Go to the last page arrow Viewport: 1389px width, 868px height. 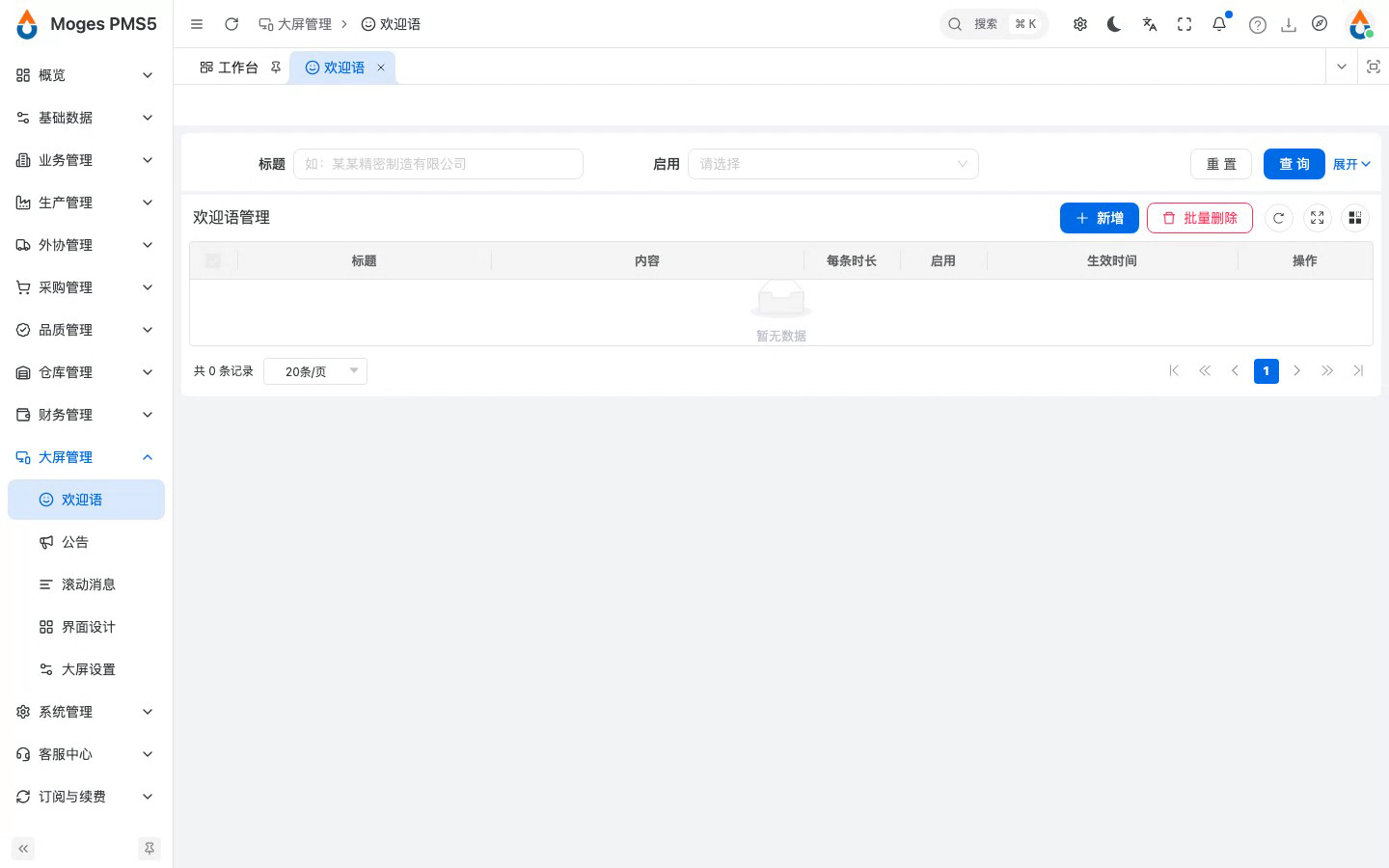pyautogui.click(x=1358, y=370)
